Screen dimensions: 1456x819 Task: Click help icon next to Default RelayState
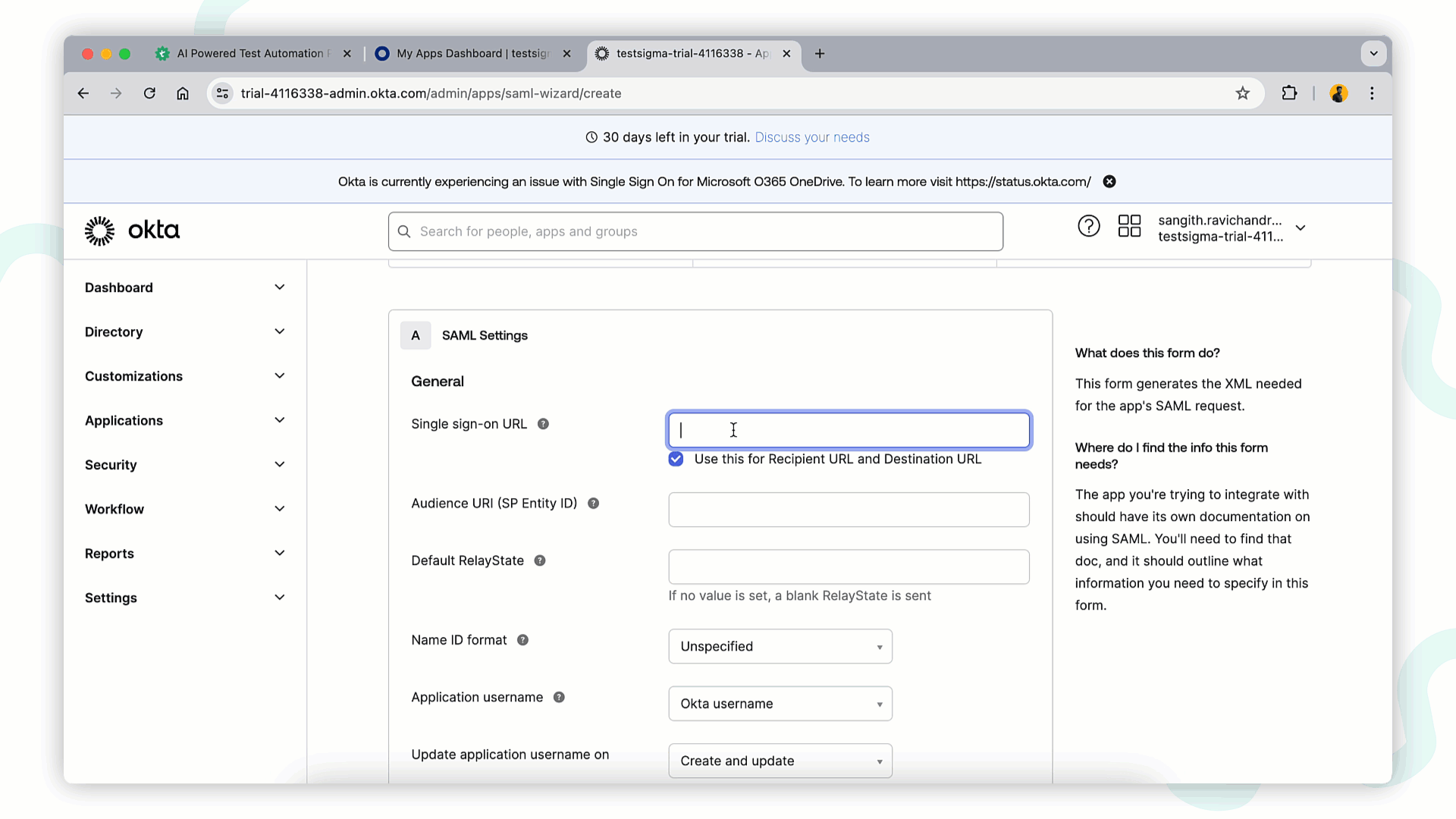(540, 561)
